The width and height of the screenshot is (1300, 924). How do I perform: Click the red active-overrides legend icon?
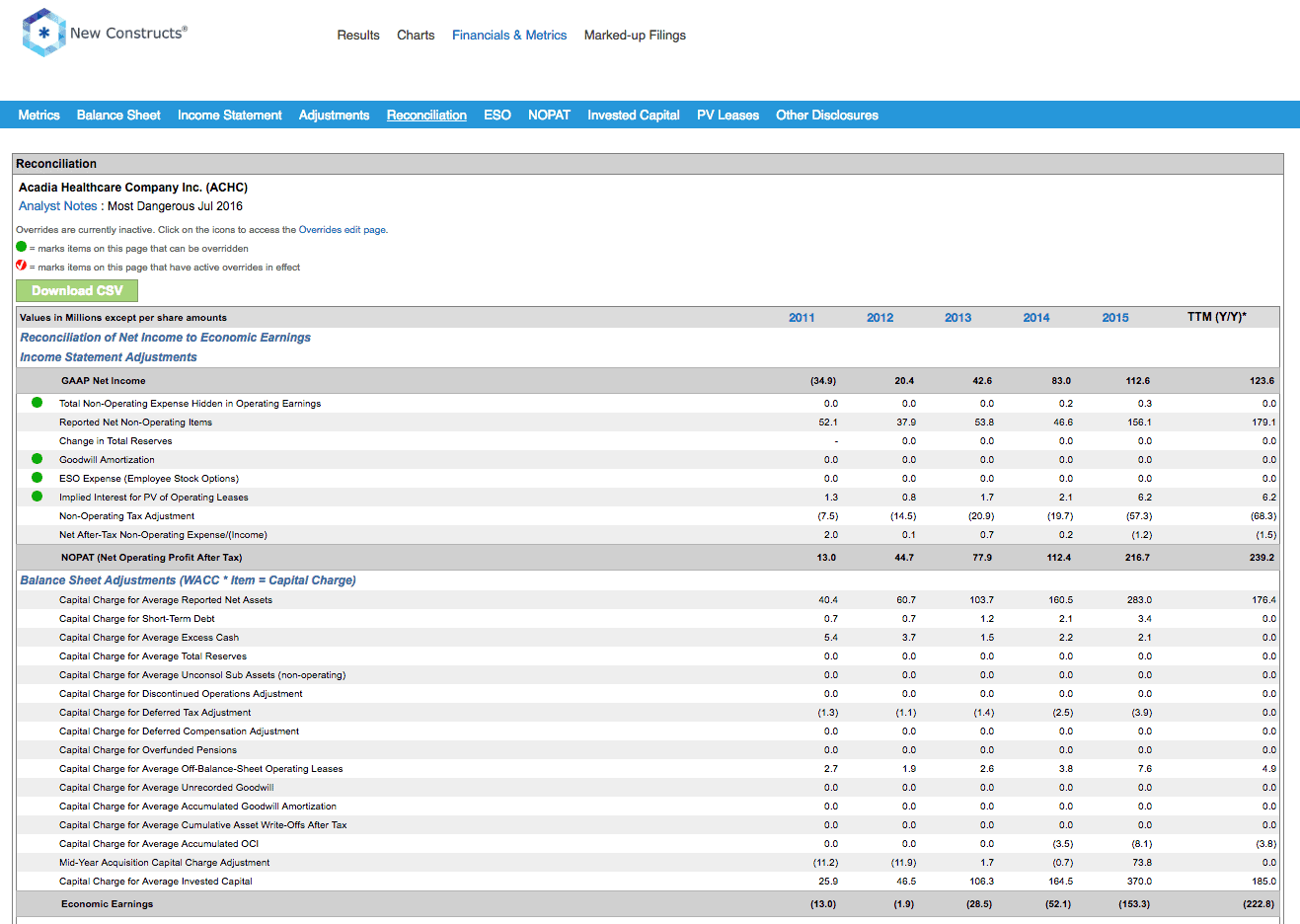click(22, 266)
